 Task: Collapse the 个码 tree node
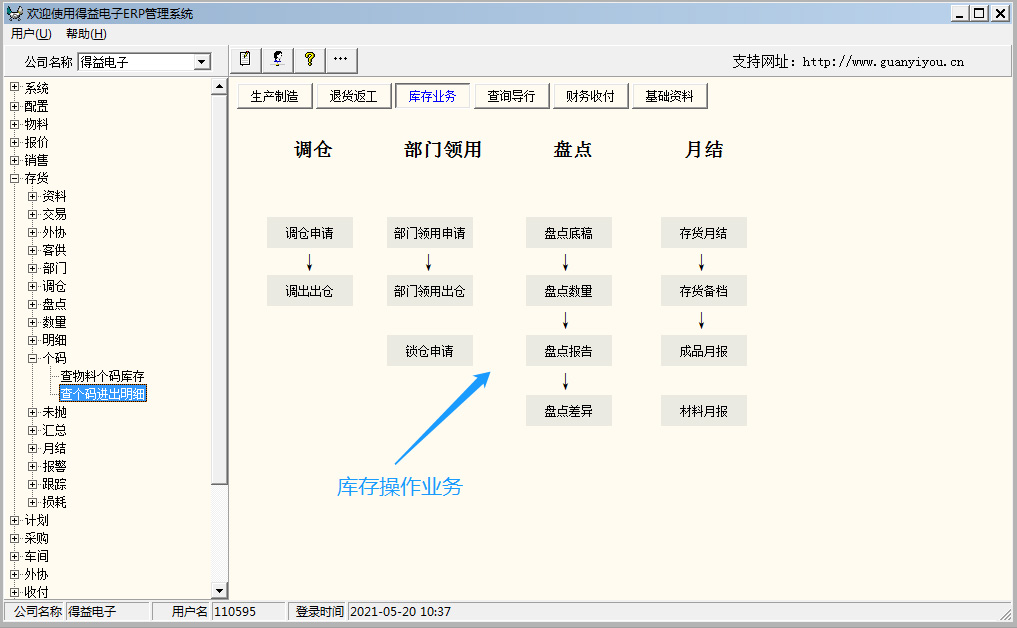click(x=33, y=358)
